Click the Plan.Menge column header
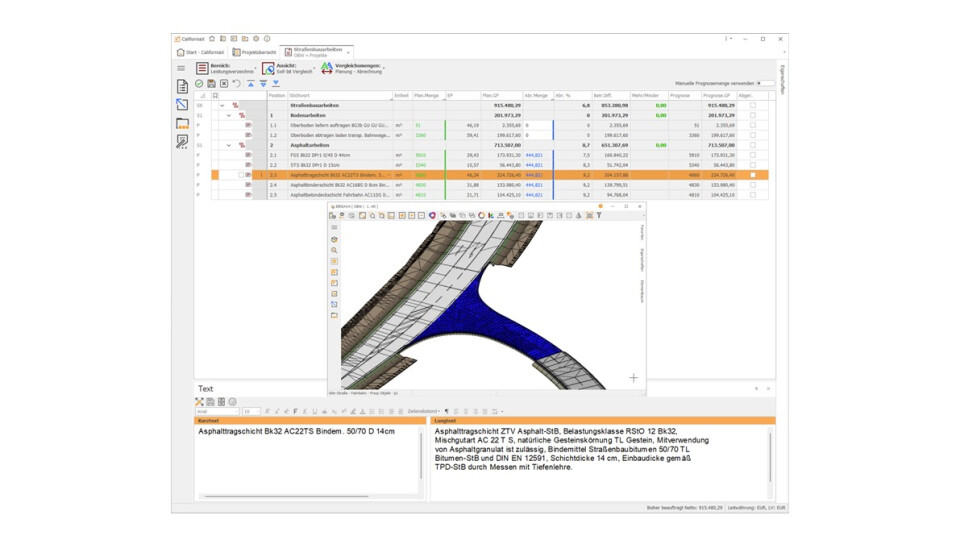Screen dimensions: 960x540 pyautogui.click(x=429, y=96)
